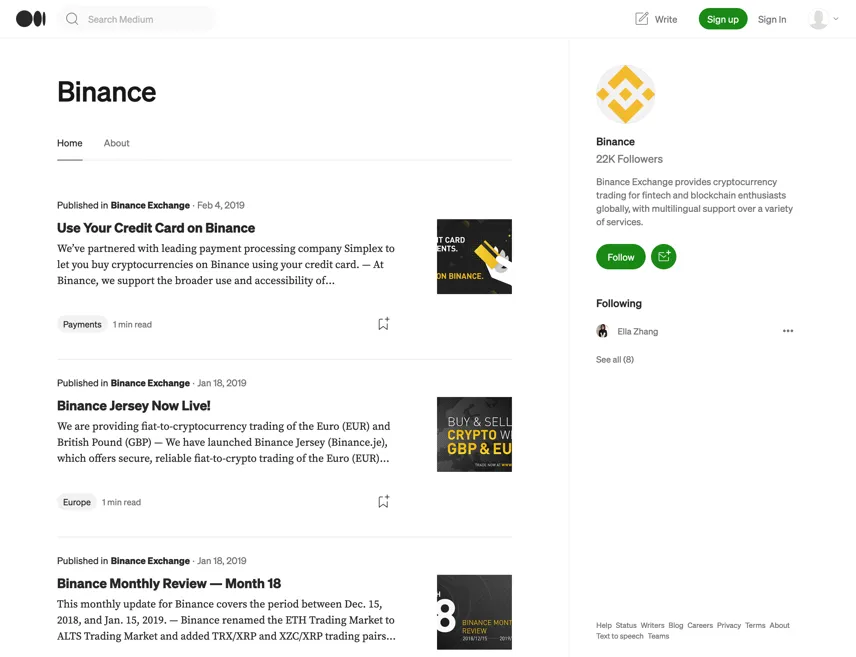Open the 22K Followers list
This screenshot has height=657, width=856.
tap(629, 159)
